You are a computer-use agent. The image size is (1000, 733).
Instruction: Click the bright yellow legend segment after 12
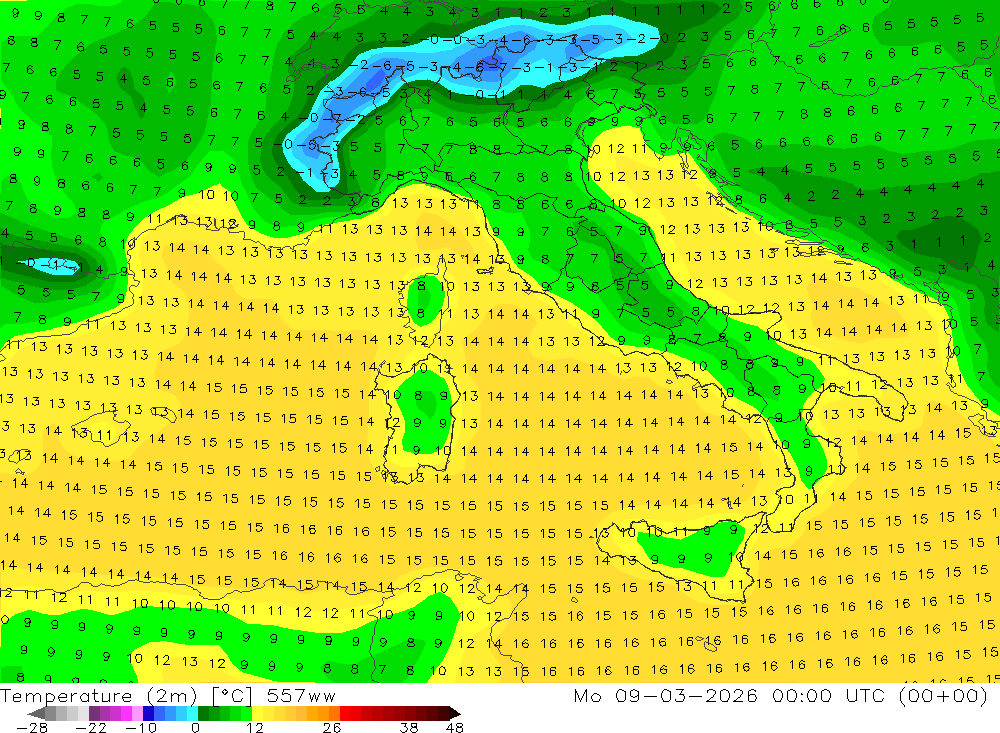(x=258, y=713)
